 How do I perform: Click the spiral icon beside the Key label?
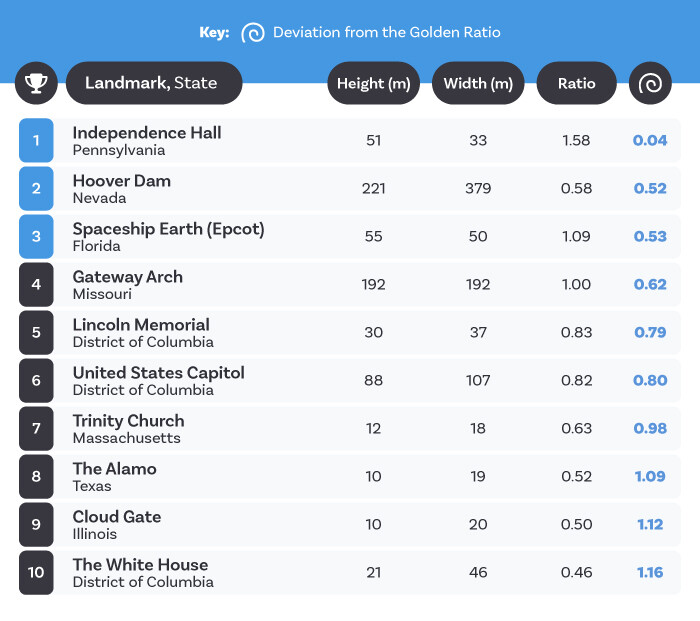(254, 33)
